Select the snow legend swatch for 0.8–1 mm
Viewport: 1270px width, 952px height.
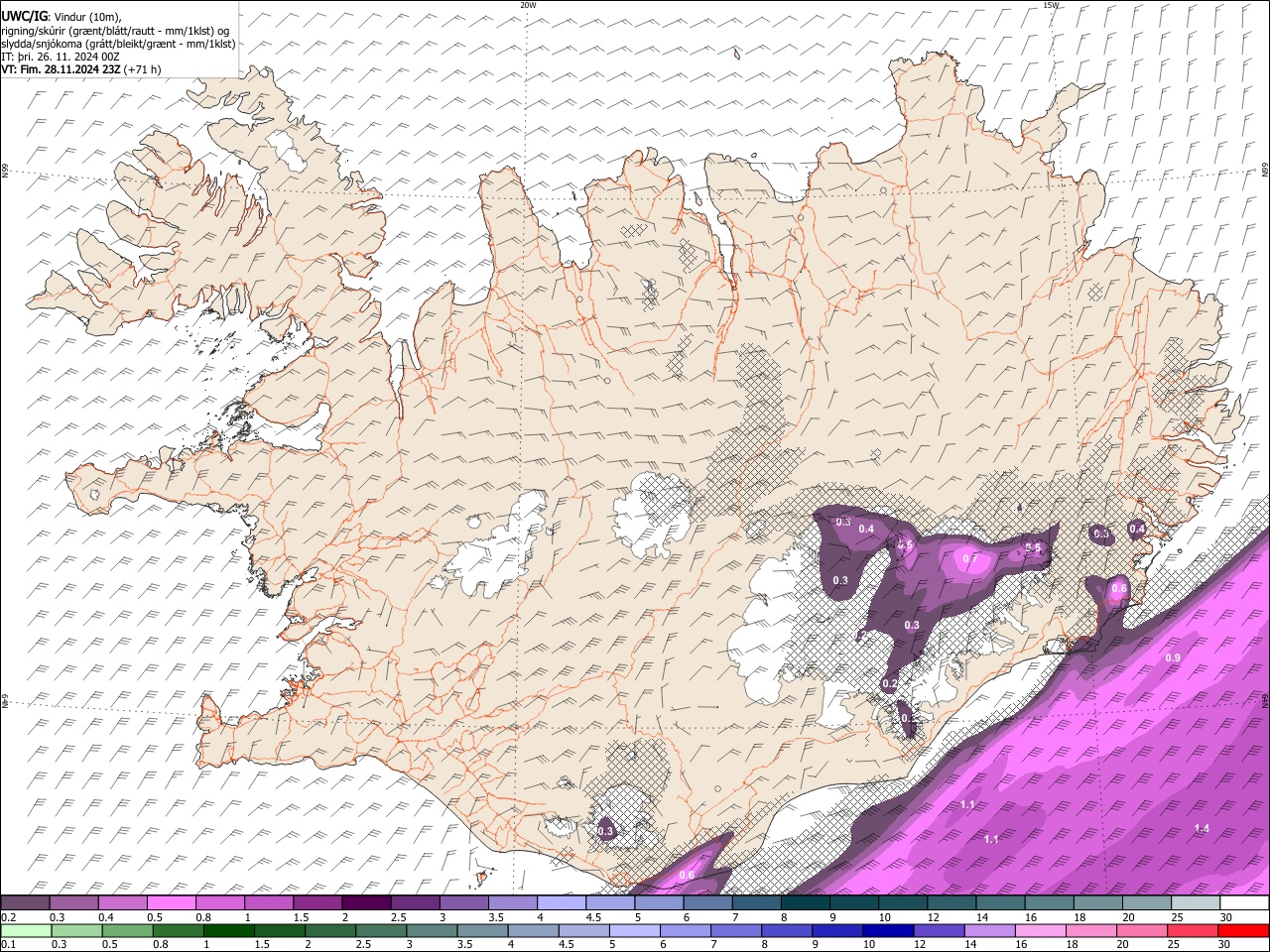point(220,903)
